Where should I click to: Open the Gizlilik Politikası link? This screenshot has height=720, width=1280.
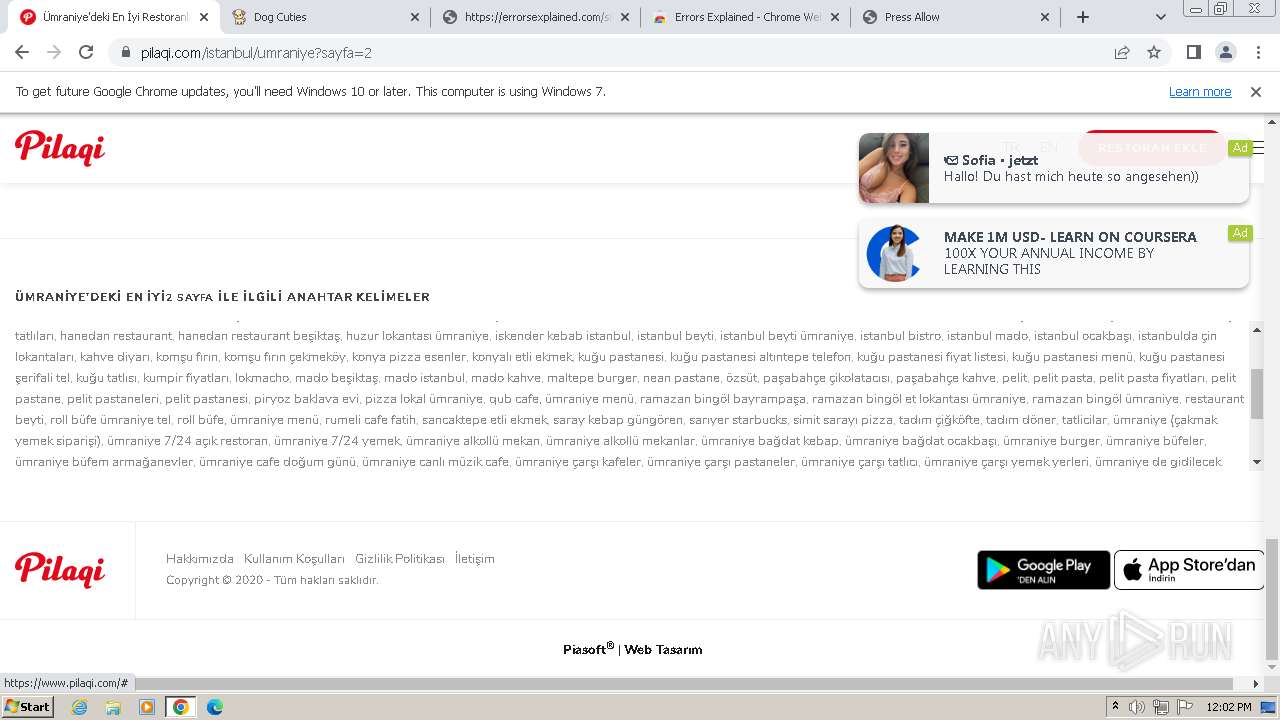(400, 559)
